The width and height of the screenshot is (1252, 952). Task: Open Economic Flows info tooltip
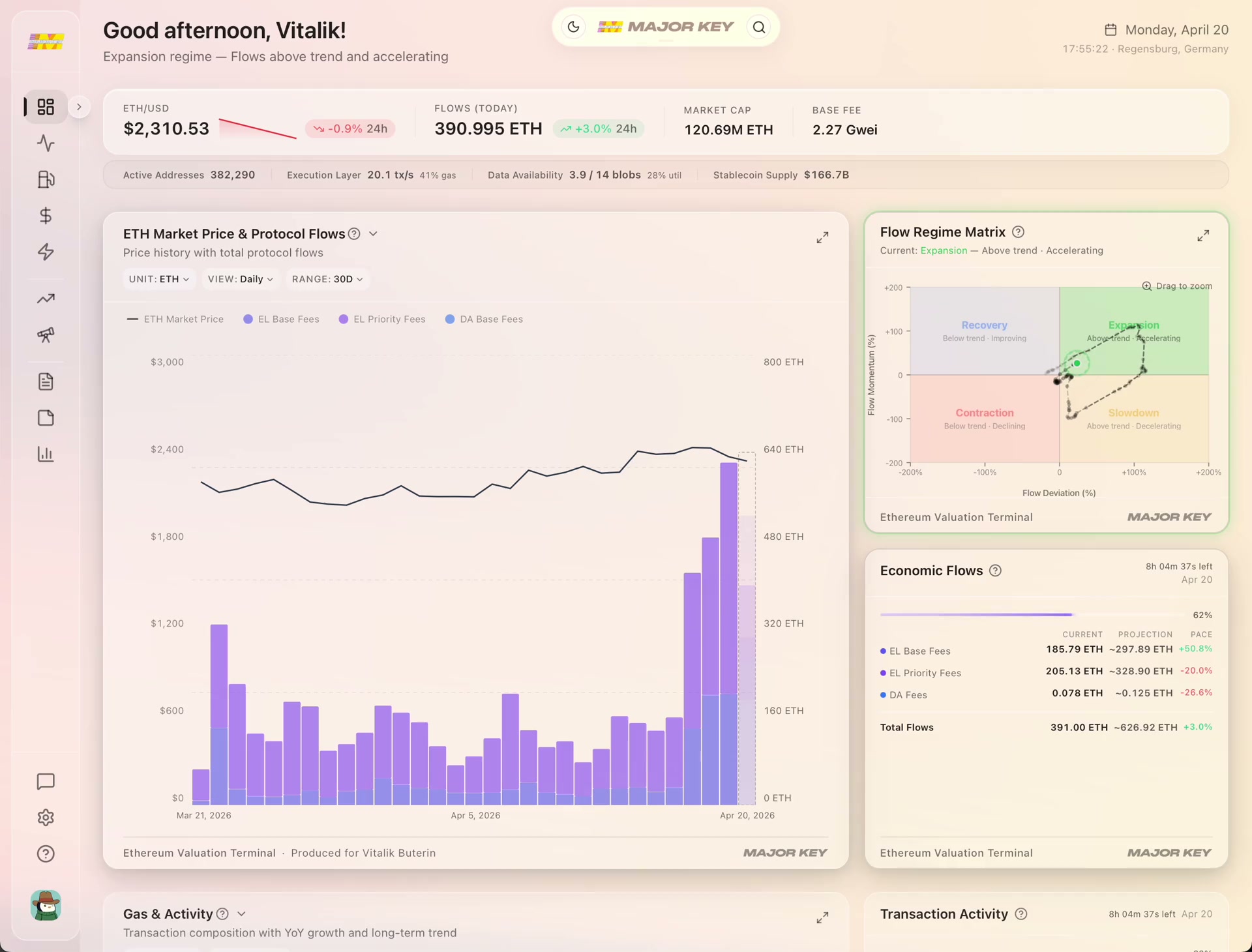996,571
